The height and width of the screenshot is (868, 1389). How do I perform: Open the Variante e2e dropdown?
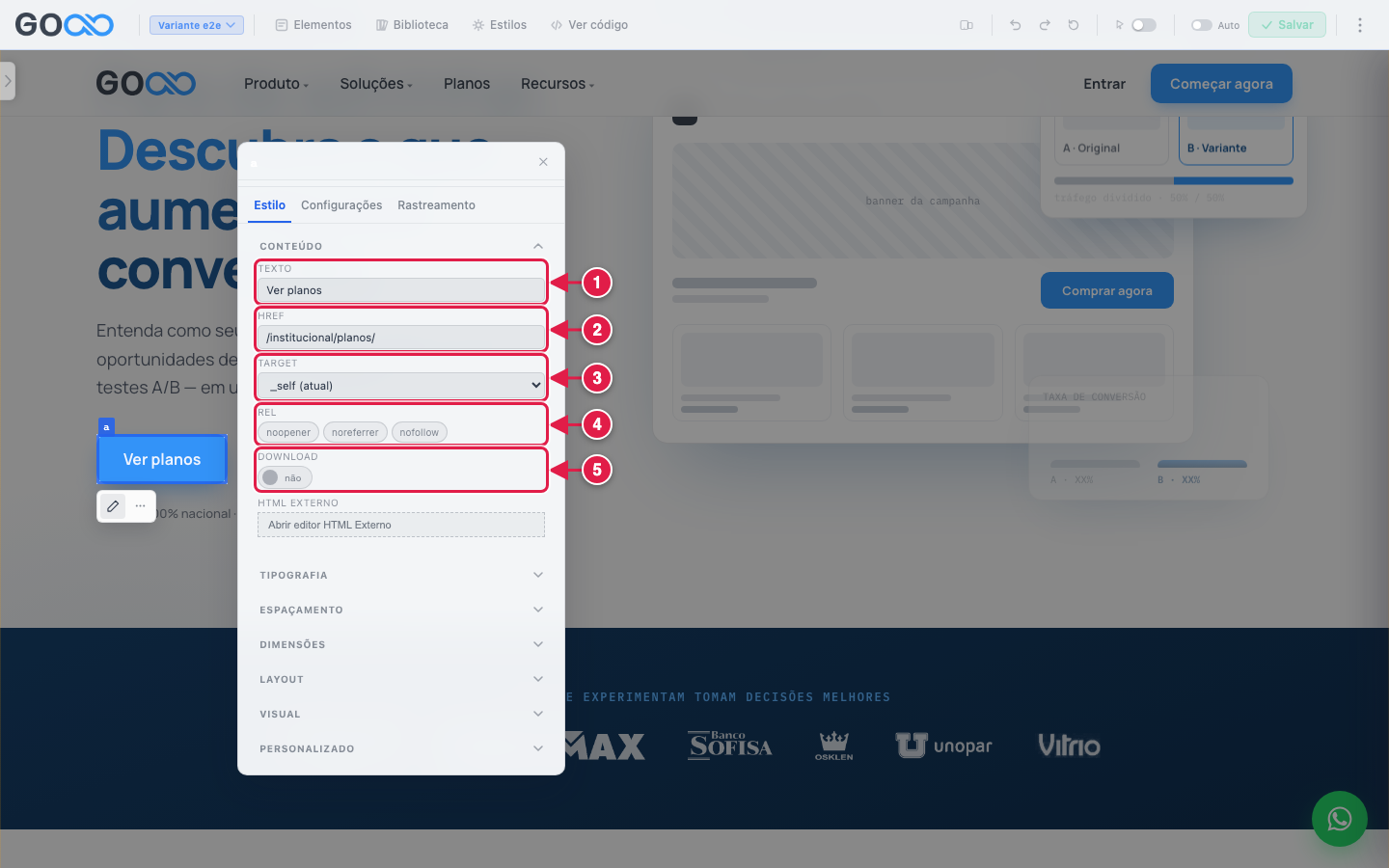(x=197, y=25)
